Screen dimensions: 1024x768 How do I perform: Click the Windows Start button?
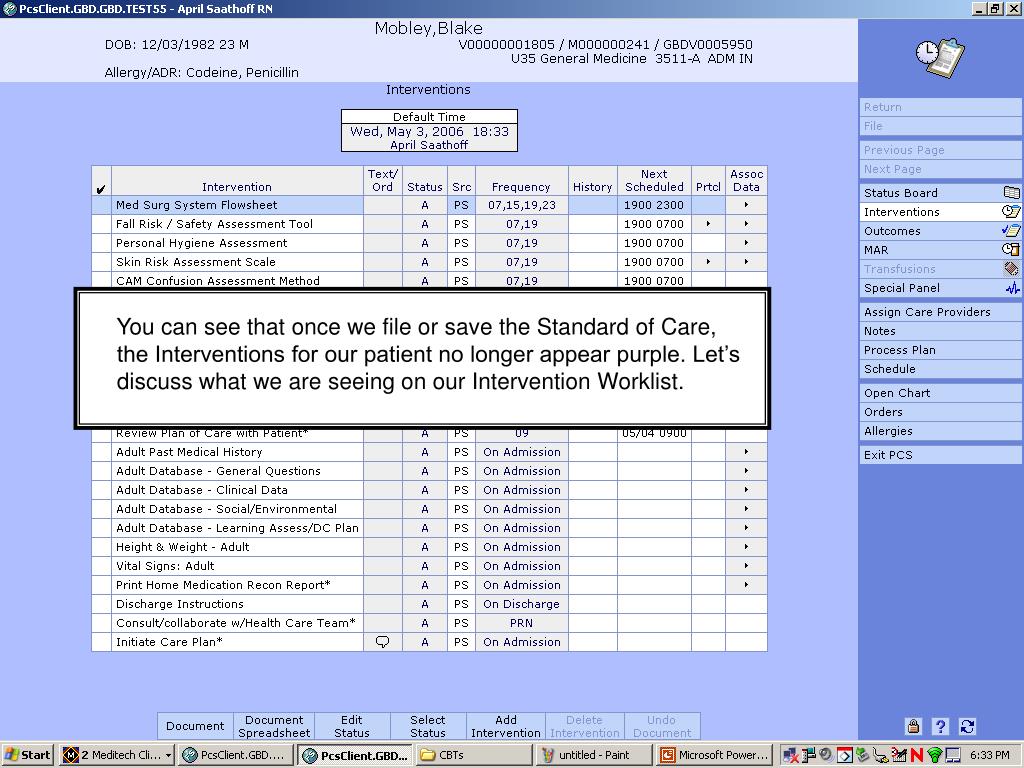point(27,755)
